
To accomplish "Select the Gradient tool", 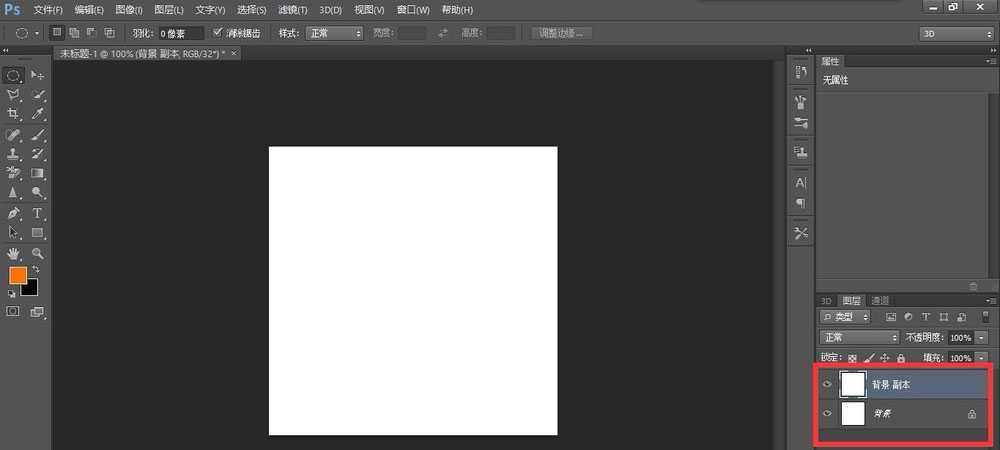I will click(38, 173).
